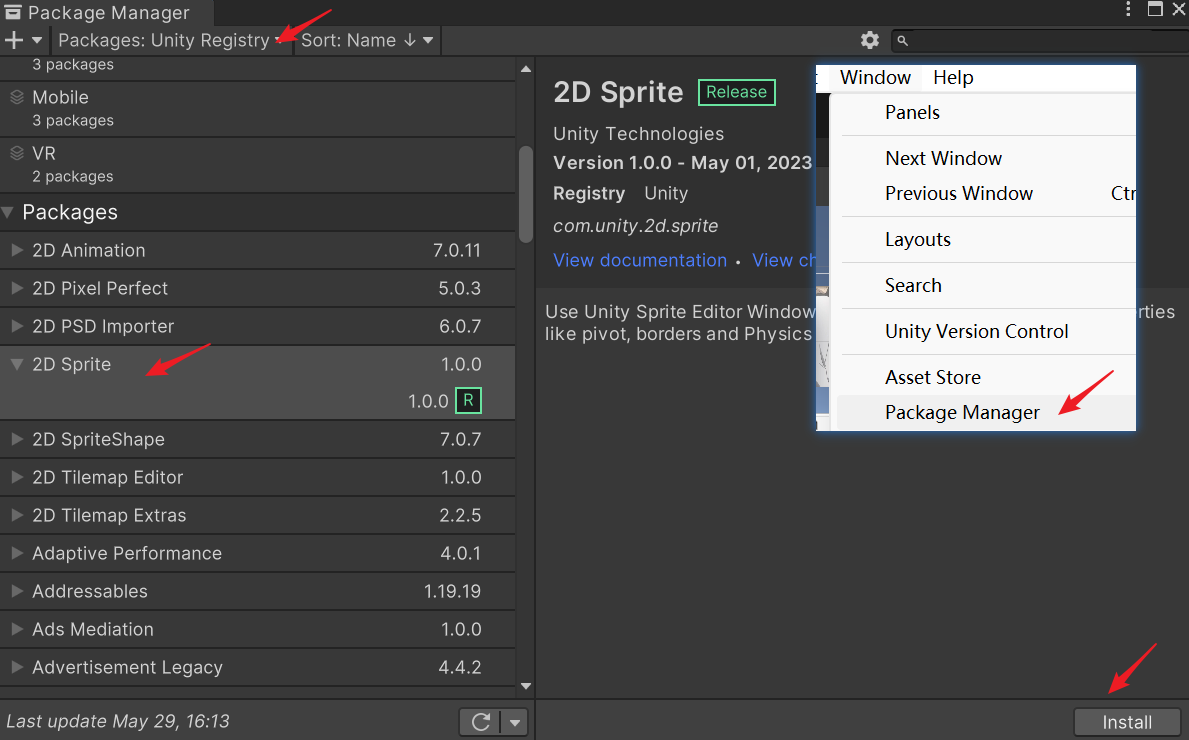Click the add package plus icon

(x=14, y=40)
